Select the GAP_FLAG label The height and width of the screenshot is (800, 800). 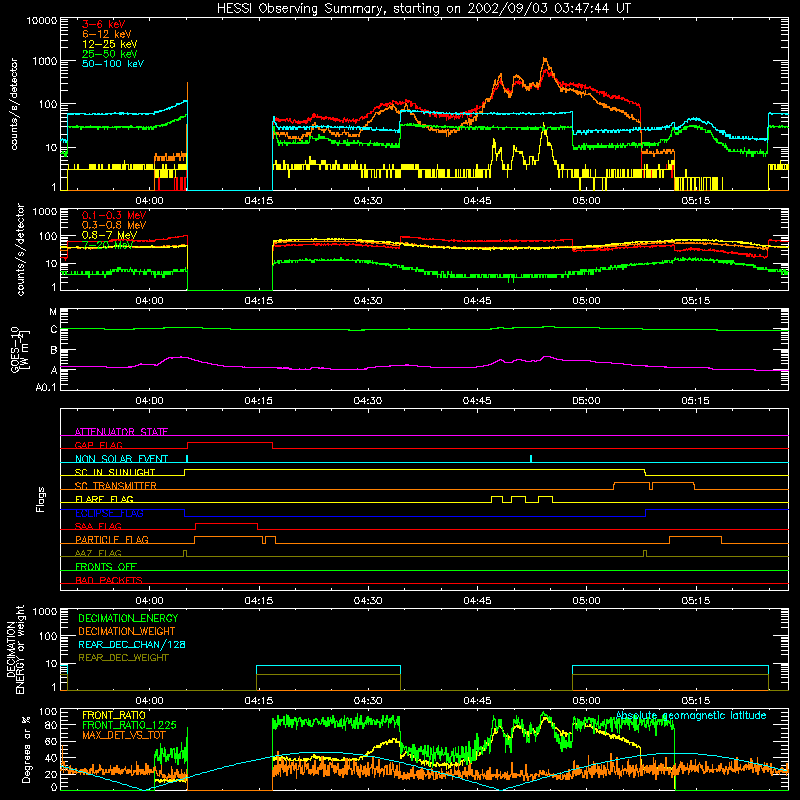[x=98, y=445]
